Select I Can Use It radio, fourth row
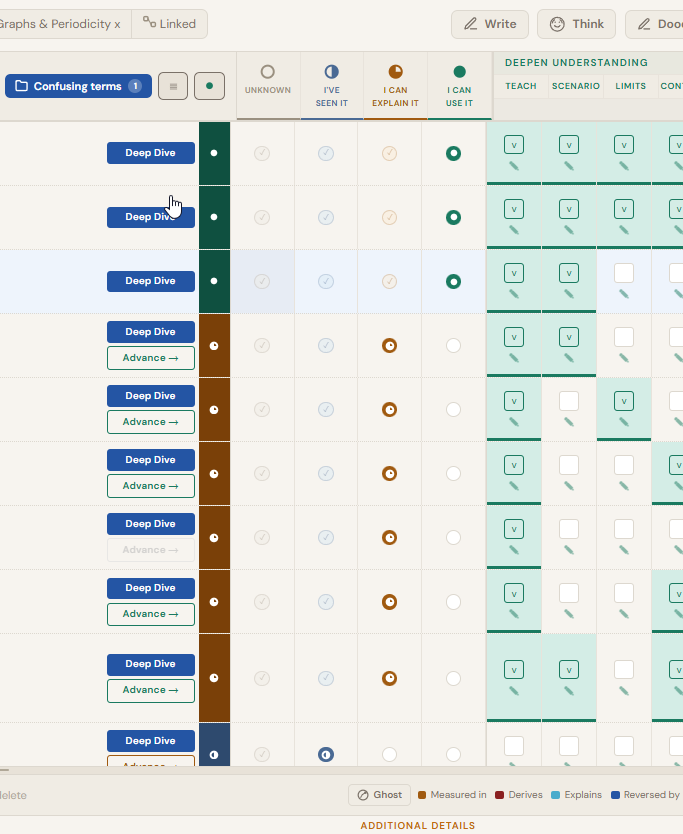This screenshot has width=683, height=834. coord(453,345)
